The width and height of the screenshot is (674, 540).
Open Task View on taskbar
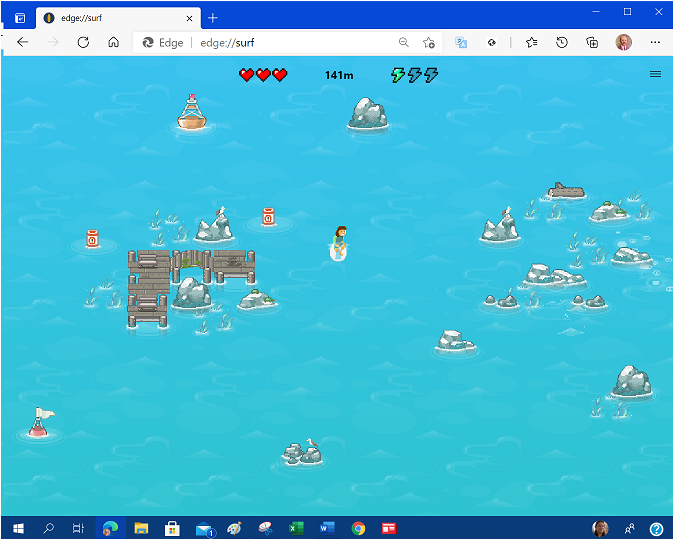pos(78,528)
